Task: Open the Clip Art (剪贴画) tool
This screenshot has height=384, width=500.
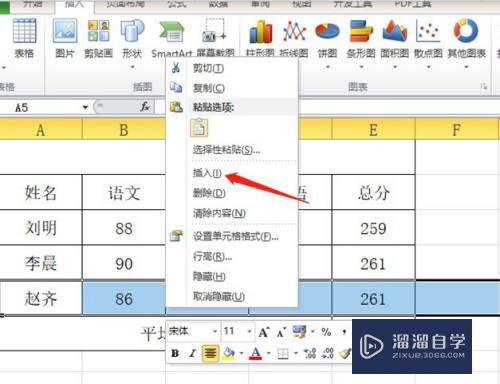Action: coord(98,31)
